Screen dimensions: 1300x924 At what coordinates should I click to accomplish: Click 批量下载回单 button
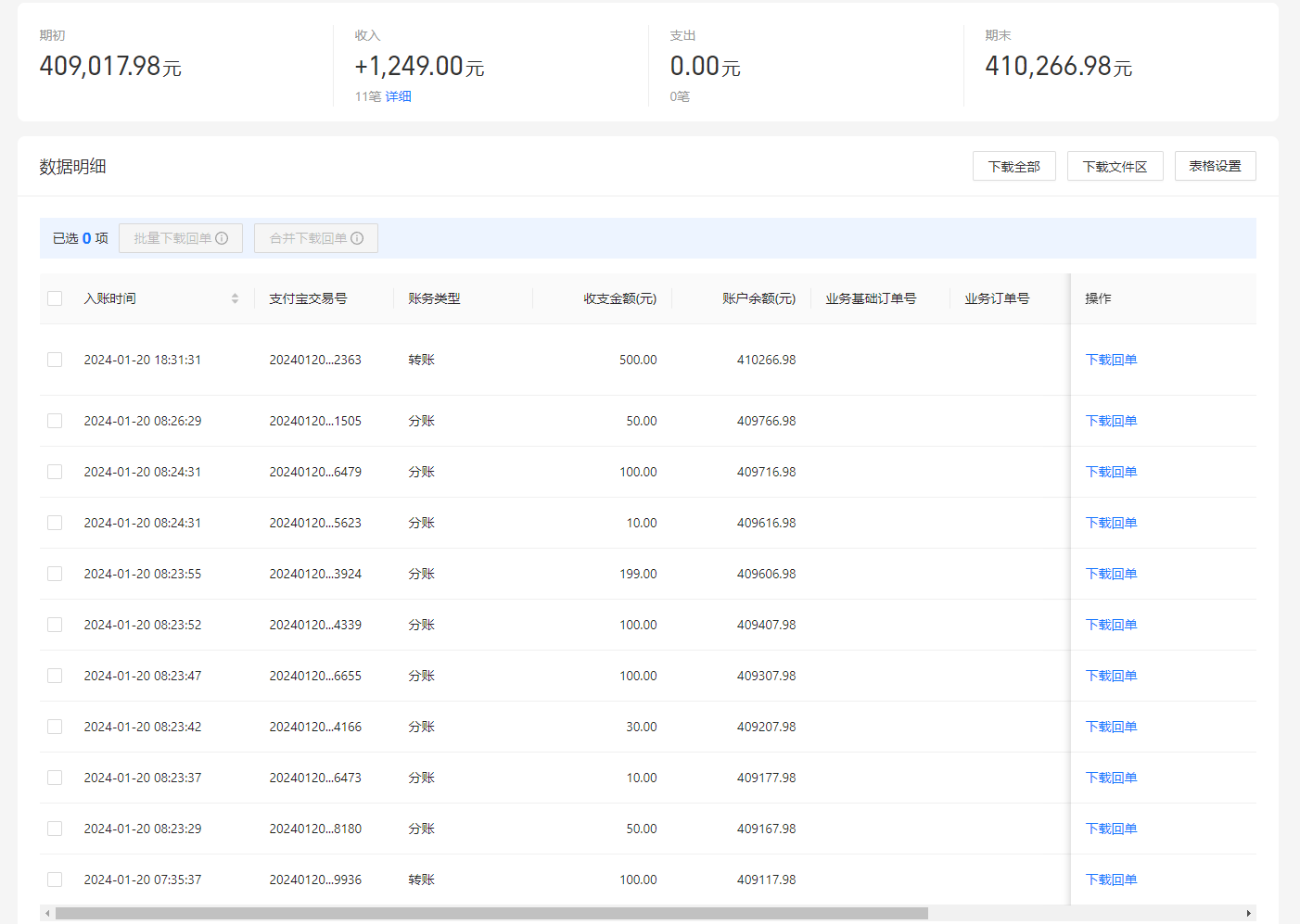181,238
